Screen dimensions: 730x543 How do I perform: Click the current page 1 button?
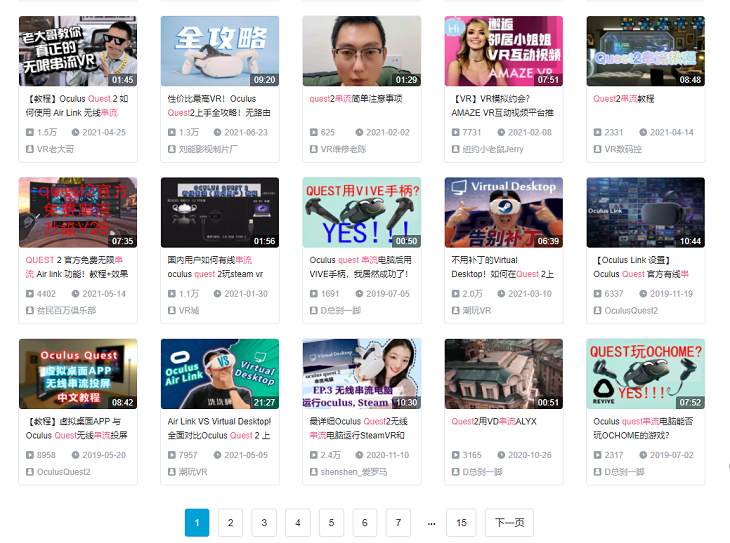coord(197,522)
